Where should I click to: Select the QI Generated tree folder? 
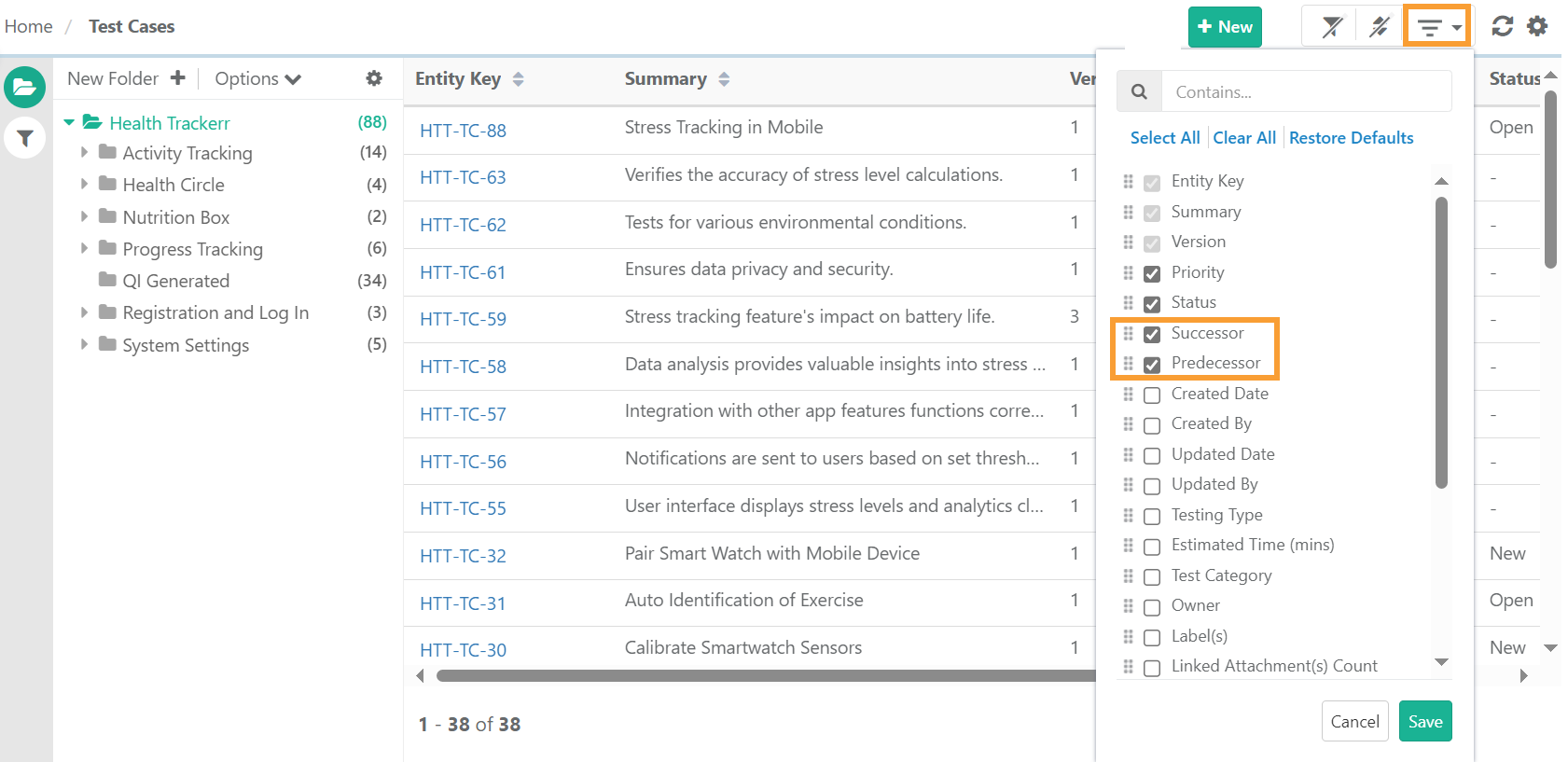[175, 281]
